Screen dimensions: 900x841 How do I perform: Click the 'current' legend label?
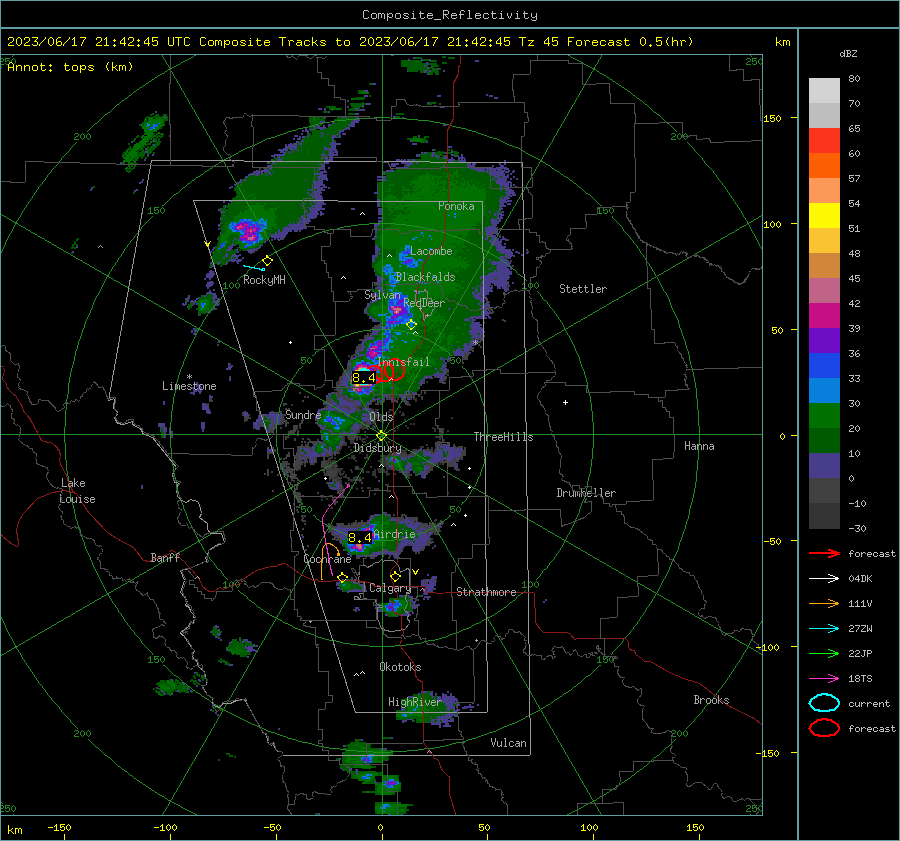pyautogui.click(x=869, y=703)
